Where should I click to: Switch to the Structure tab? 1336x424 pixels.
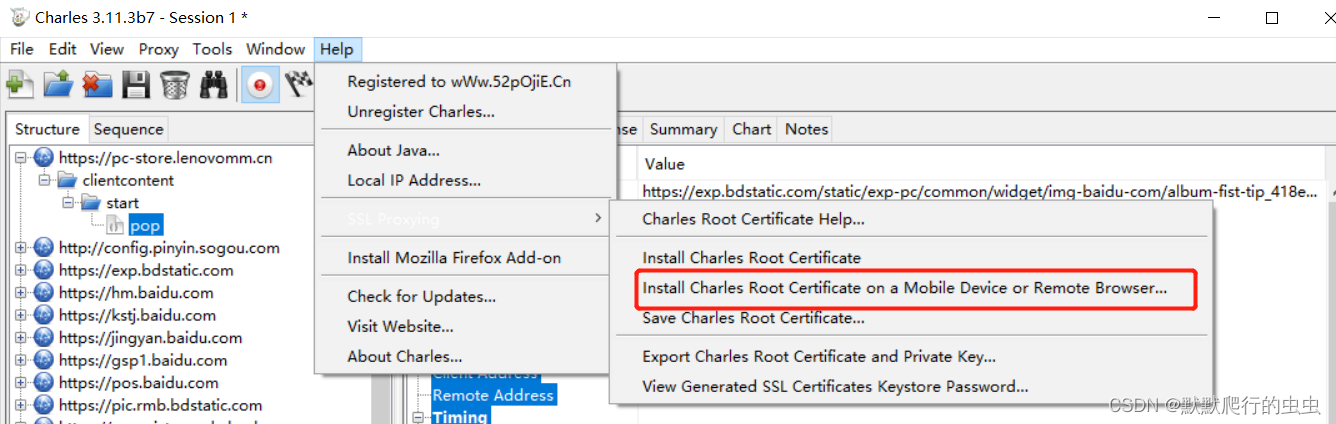click(47, 129)
